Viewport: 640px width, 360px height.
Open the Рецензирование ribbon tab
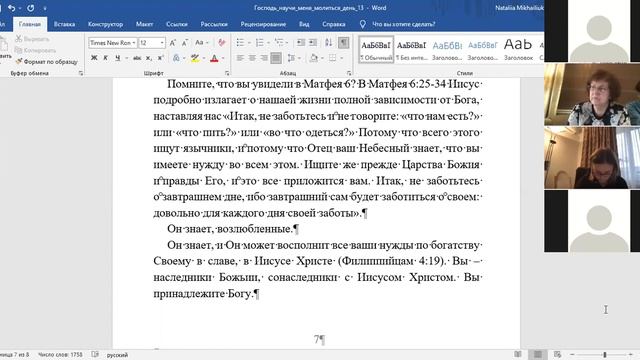click(263, 24)
